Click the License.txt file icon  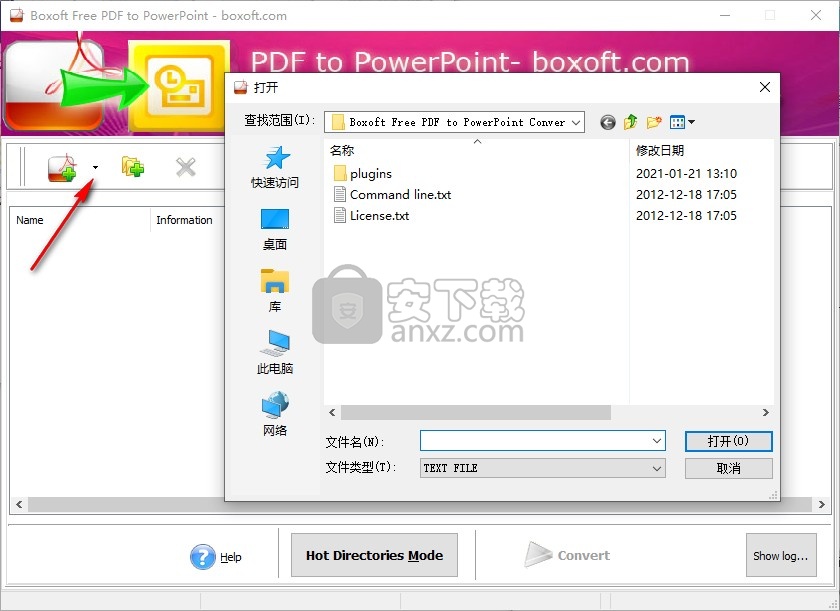(x=340, y=215)
